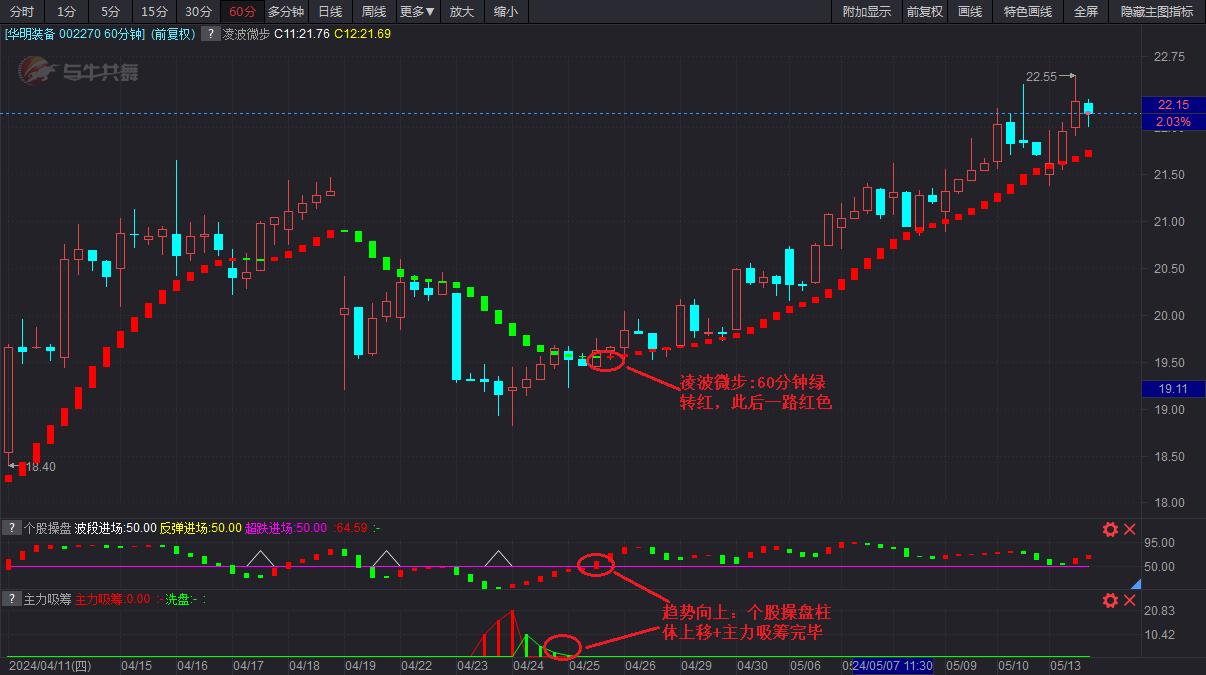Viewport: 1206px width, 675px height.
Task: Click 缩小 to zoom out chart
Action: [506, 12]
